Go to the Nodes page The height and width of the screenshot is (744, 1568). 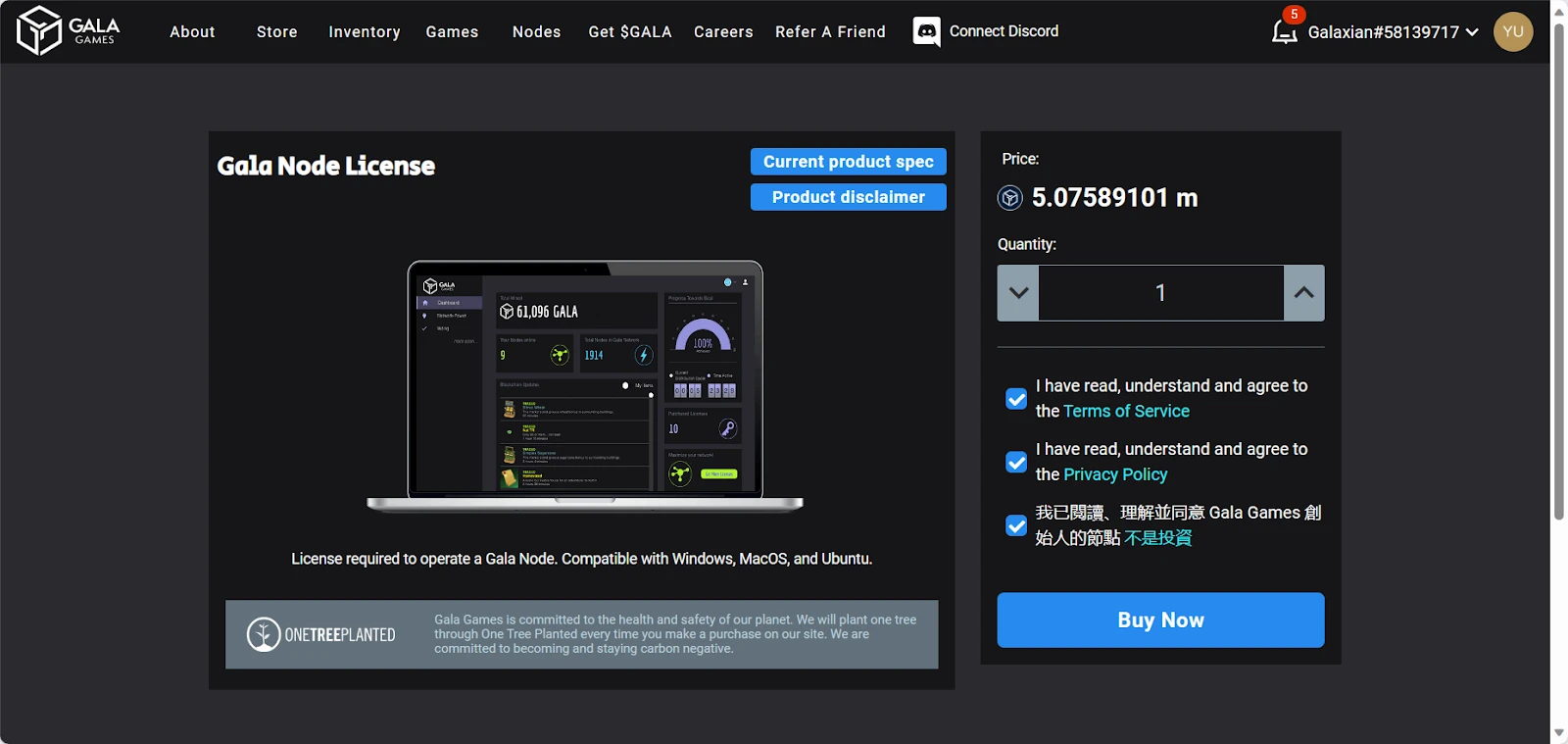pos(536,32)
